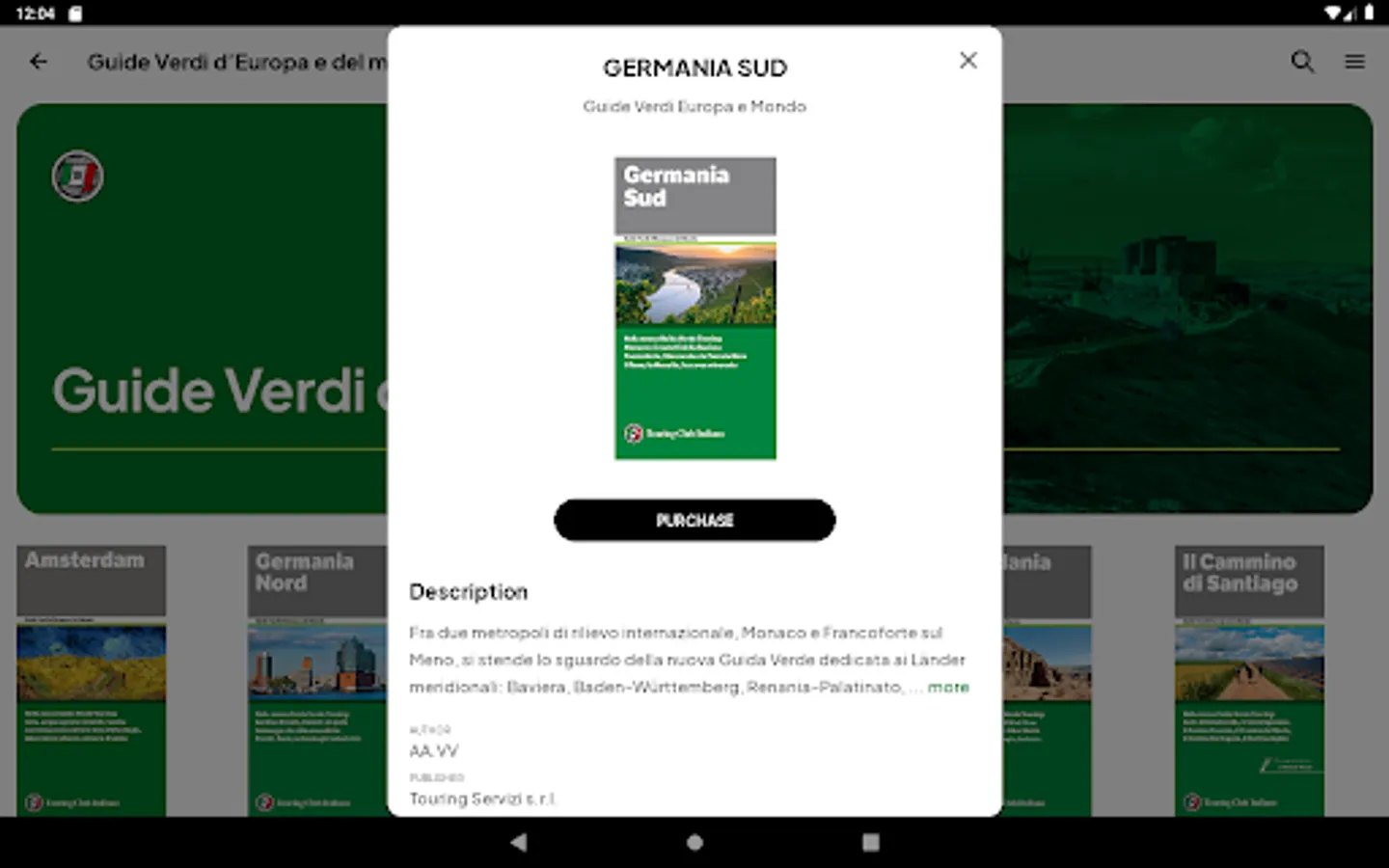Tap the battery icon in status bar
1389x868 pixels.
pyautogui.click(x=1369, y=14)
